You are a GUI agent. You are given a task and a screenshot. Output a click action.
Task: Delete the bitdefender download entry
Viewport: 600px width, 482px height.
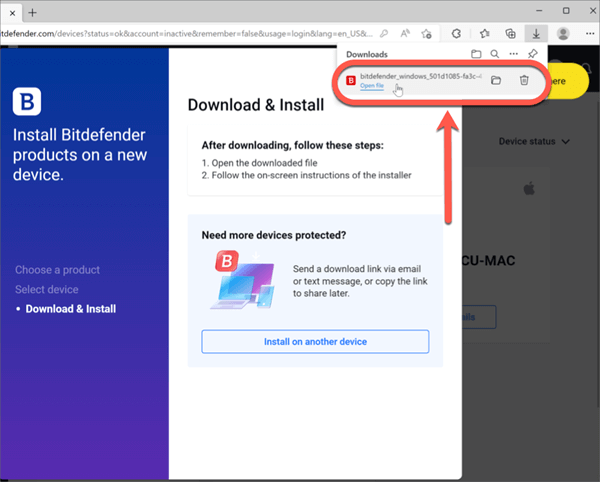click(524, 80)
